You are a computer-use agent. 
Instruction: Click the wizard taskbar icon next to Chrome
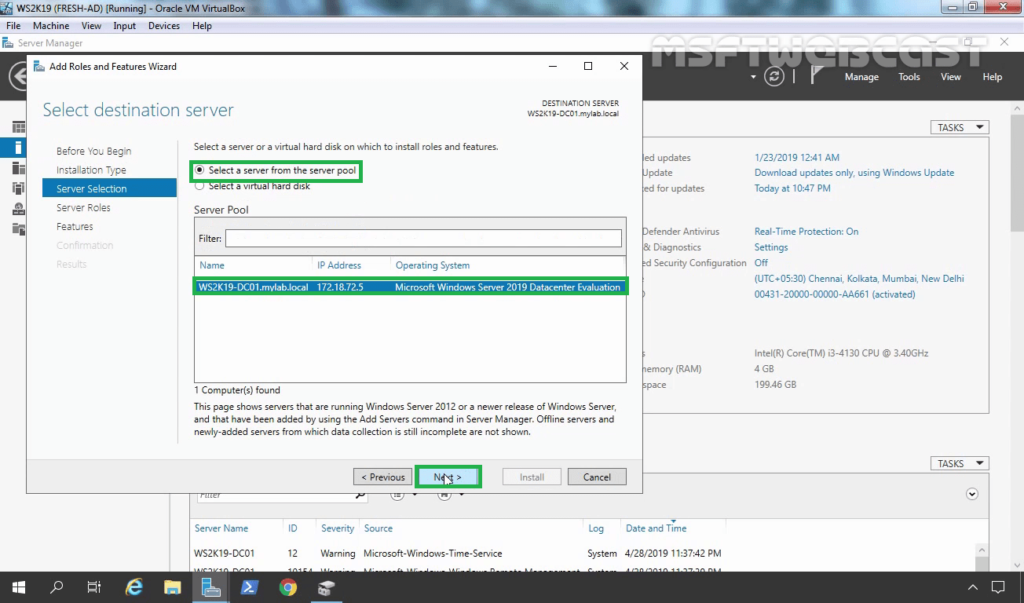tap(326, 587)
